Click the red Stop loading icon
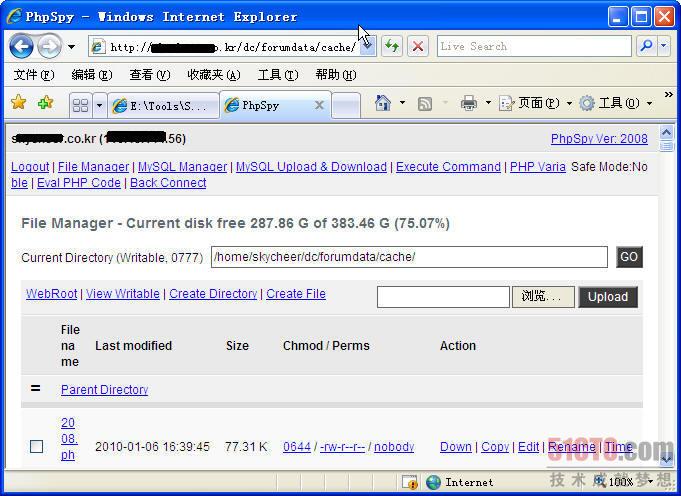 coord(418,46)
